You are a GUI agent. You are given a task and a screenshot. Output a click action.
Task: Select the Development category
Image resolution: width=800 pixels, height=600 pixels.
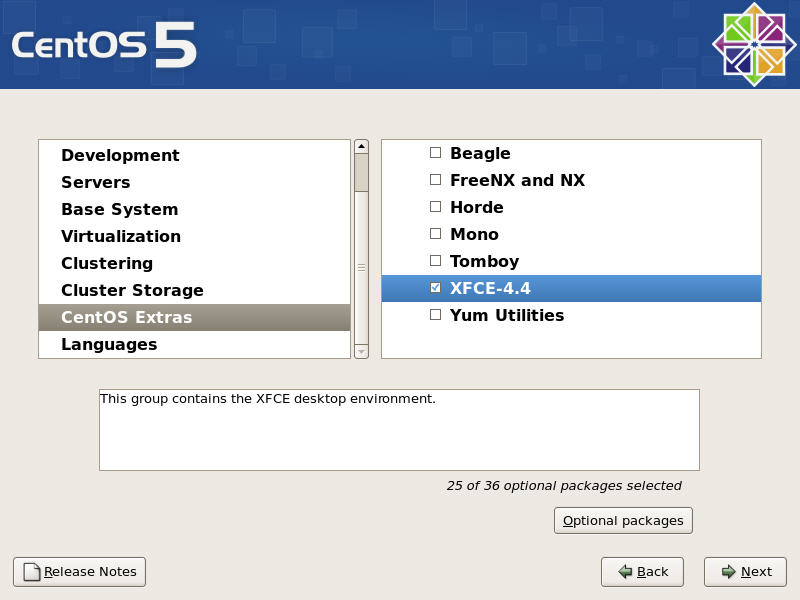(x=194, y=155)
